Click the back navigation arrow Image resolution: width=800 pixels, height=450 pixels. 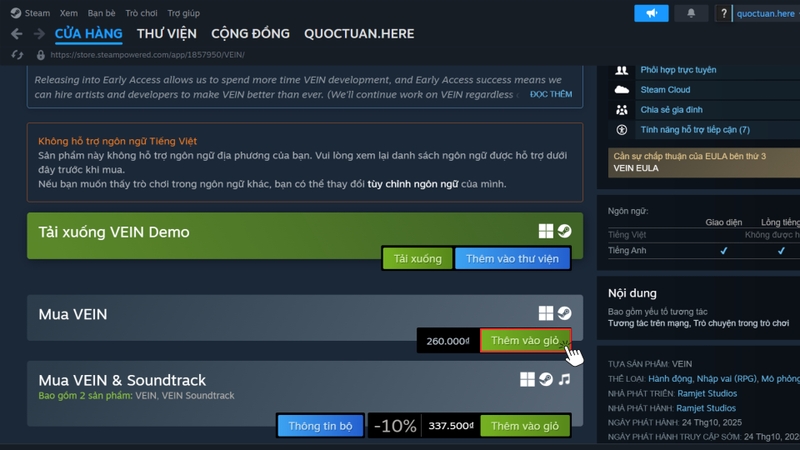(16, 34)
